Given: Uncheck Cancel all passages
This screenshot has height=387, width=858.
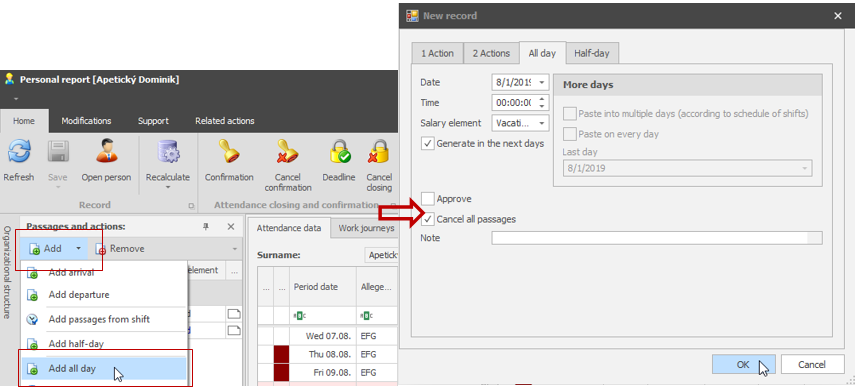Looking at the screenshot, I should pos(428,219).
